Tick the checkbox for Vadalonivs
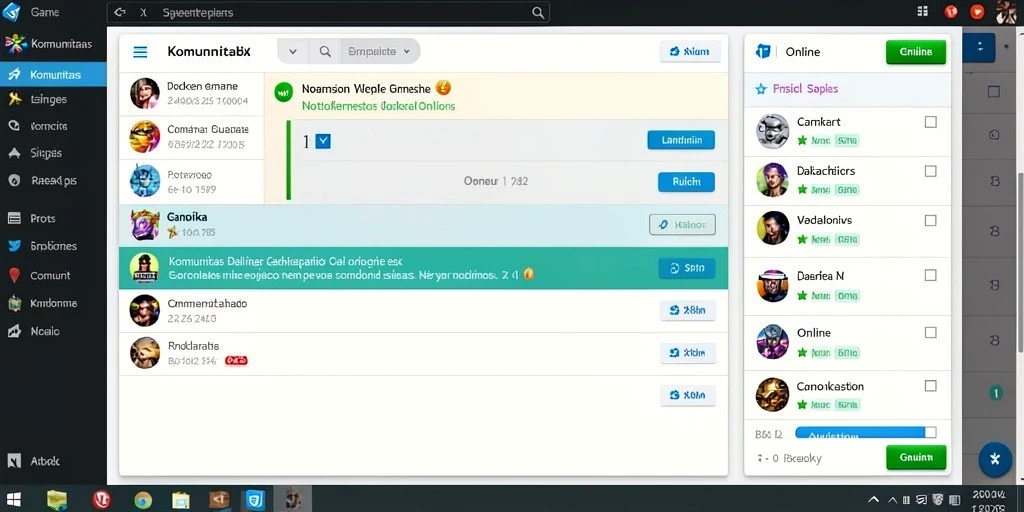 click(x=931, y=221)
